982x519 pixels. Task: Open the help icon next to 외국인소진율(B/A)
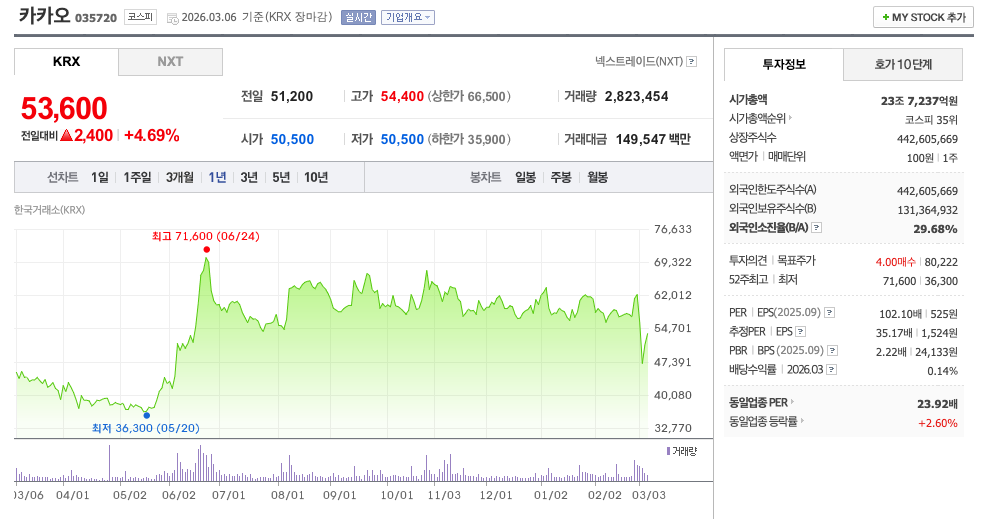click(x=816, y=228)
